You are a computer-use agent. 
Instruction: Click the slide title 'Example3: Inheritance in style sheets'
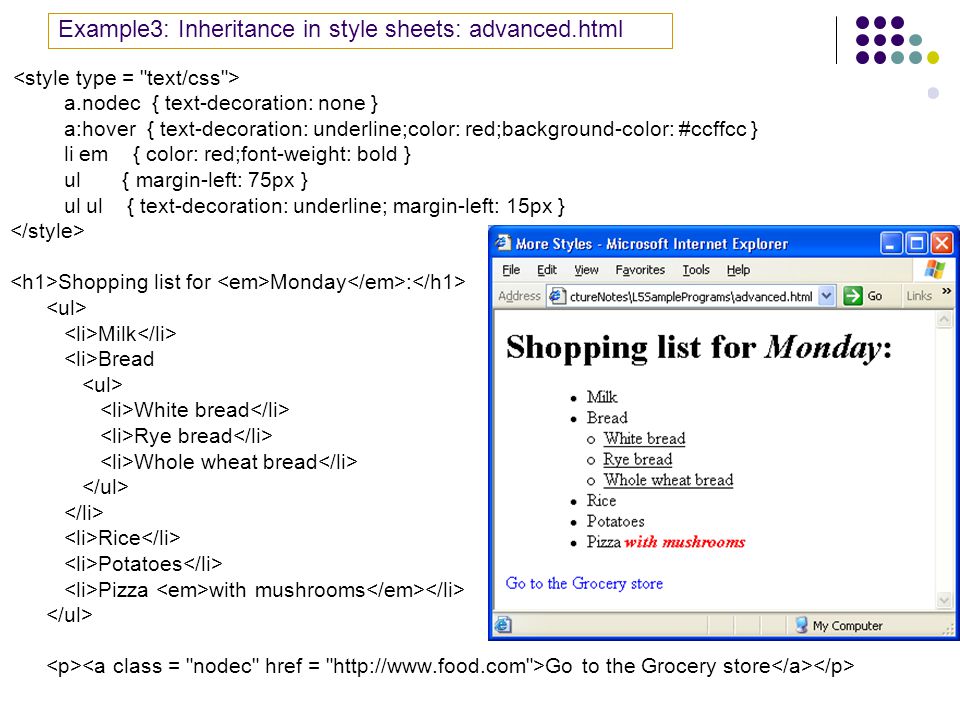pyautogui.click(x=340, y=29)
